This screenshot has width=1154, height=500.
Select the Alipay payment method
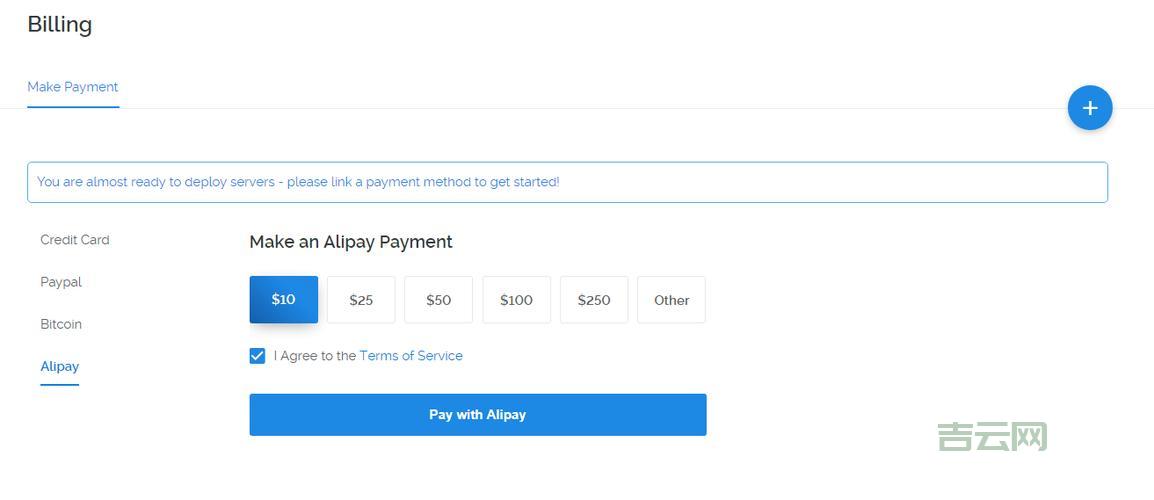[60, 366]
